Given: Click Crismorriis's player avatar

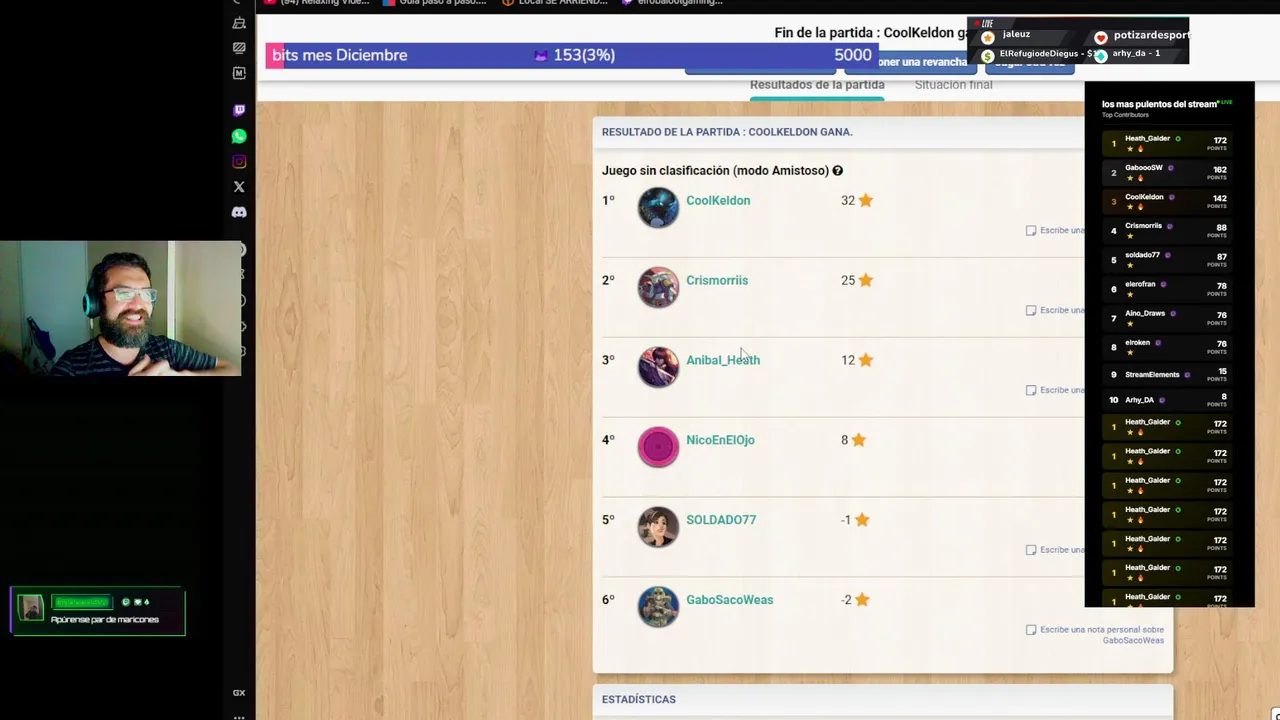Looking at the screenshot, I should click(658, 288).
